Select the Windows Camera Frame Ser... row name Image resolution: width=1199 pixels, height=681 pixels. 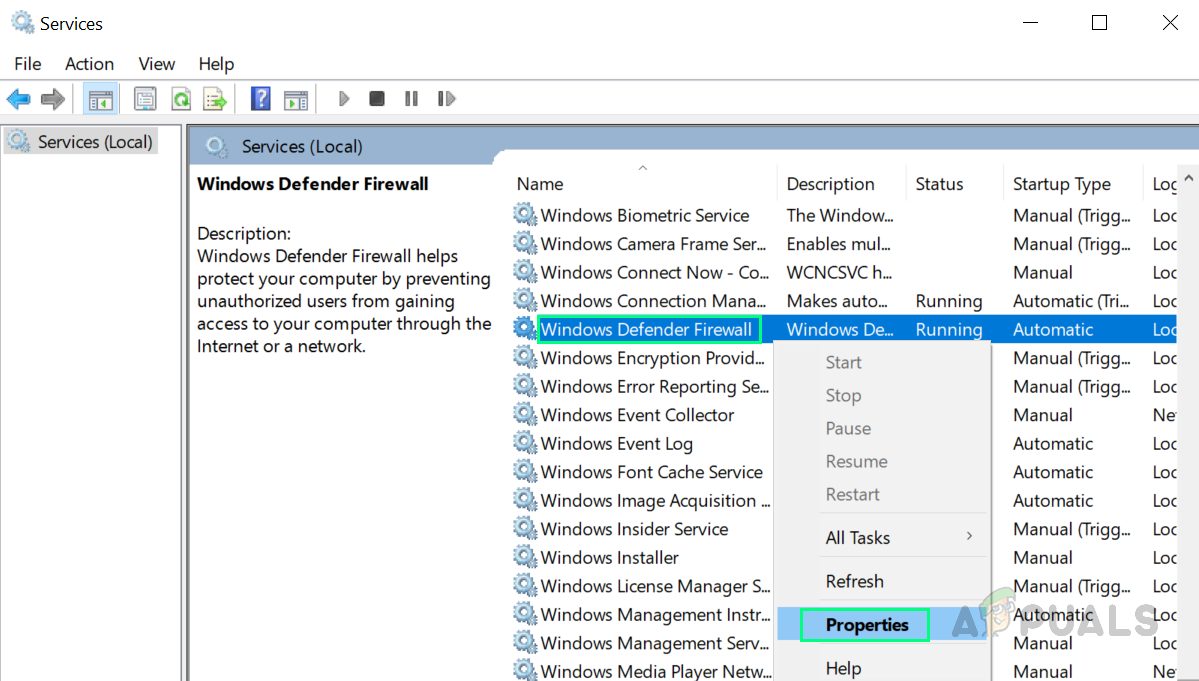tap(653, 244)
